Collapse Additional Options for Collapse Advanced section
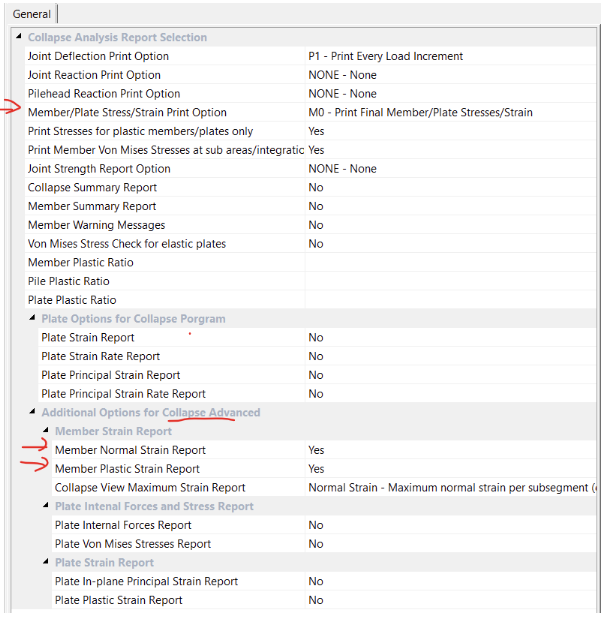605x621 pixels. click(32, 411)
